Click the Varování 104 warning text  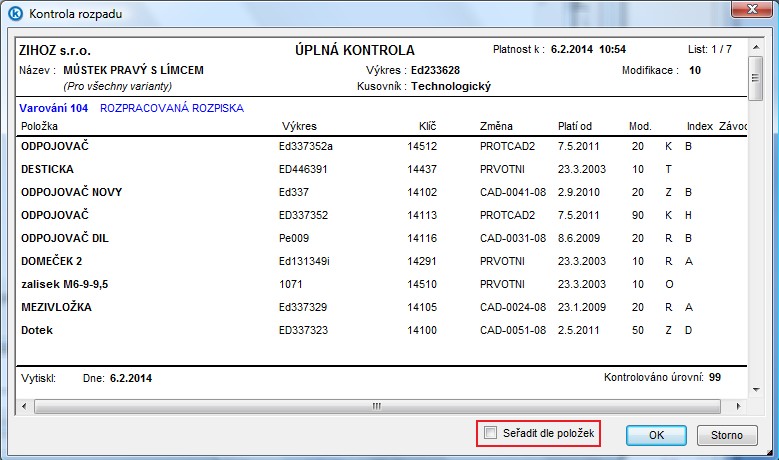54,108
